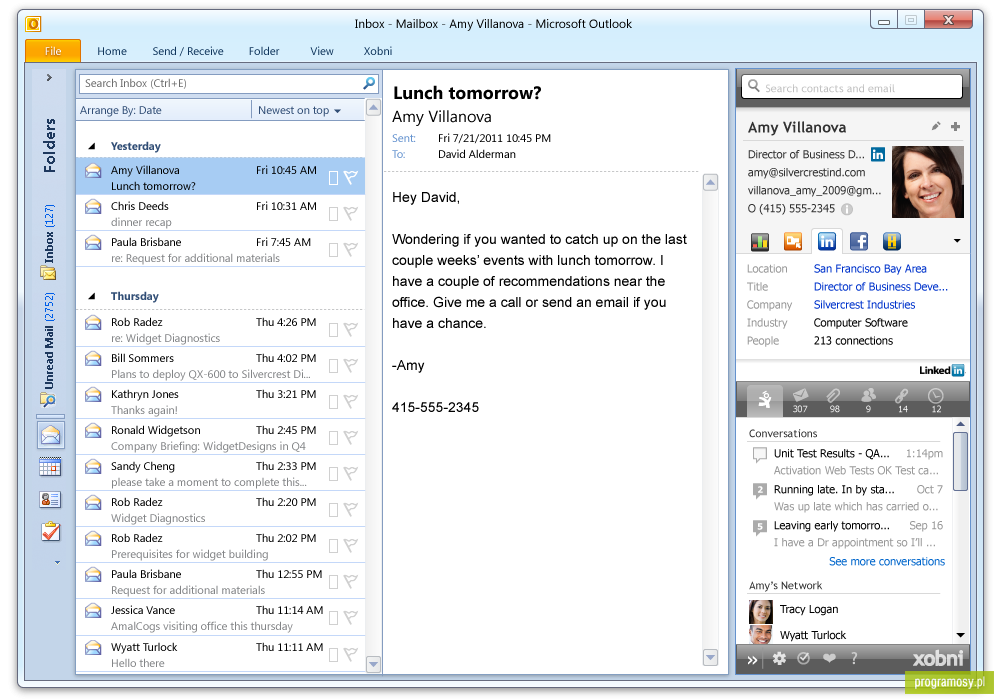Switch to the Xobni ribbon tab

[378, 51]
